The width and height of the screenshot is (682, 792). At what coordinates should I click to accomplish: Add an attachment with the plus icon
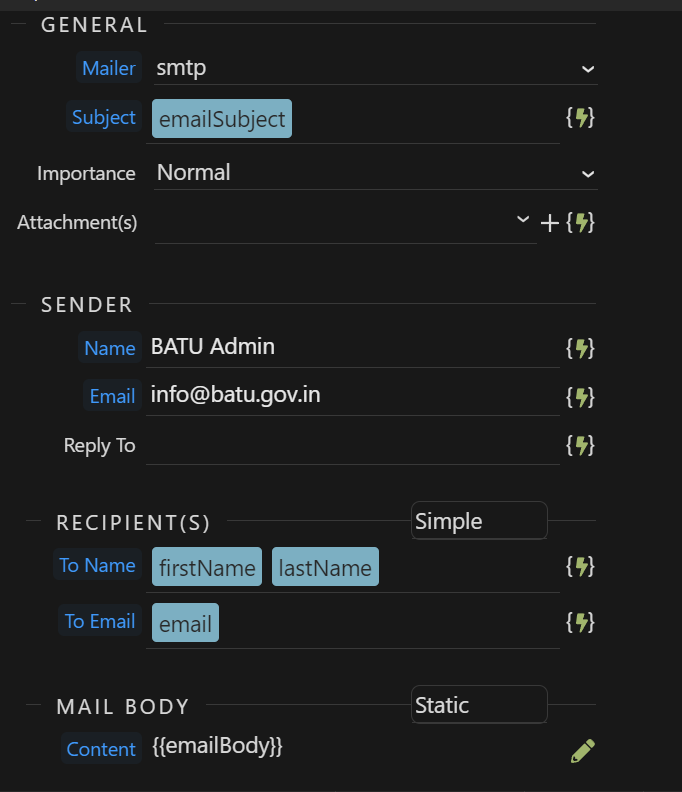coord(549,222)
